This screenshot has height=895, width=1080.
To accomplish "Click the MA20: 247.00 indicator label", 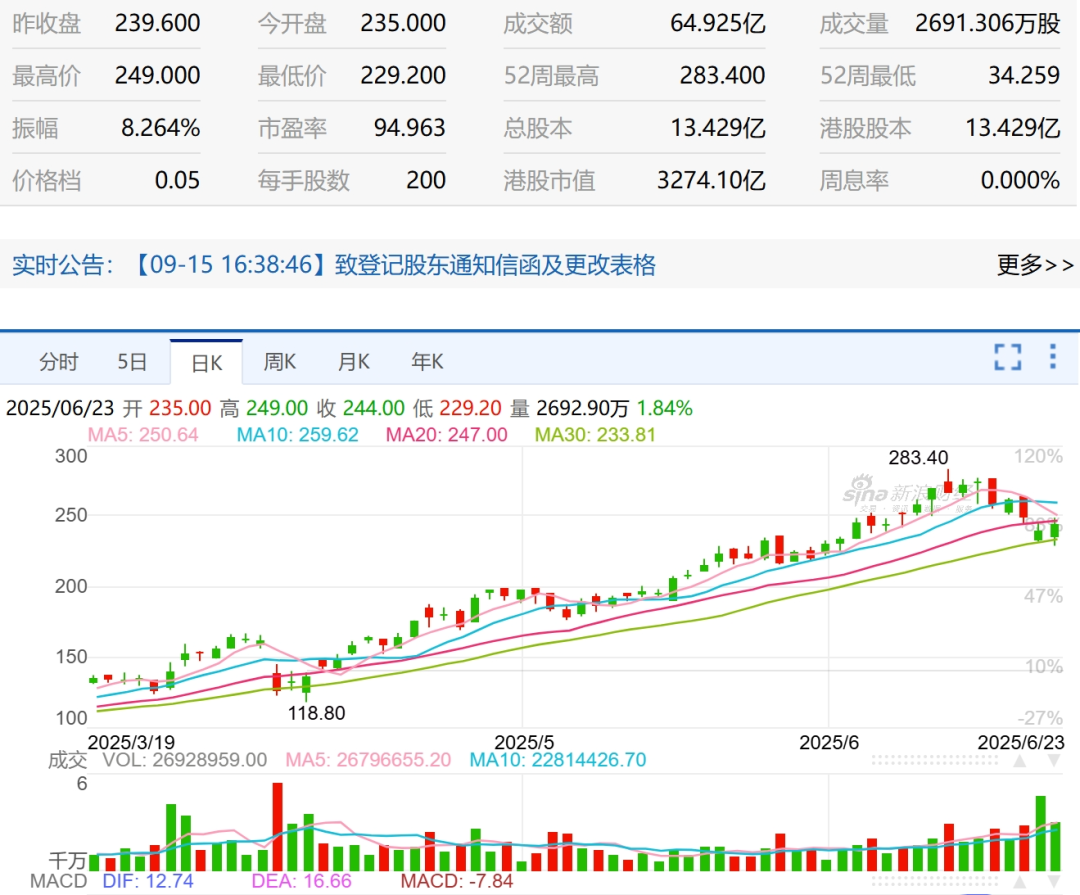I will coord(446,435).
